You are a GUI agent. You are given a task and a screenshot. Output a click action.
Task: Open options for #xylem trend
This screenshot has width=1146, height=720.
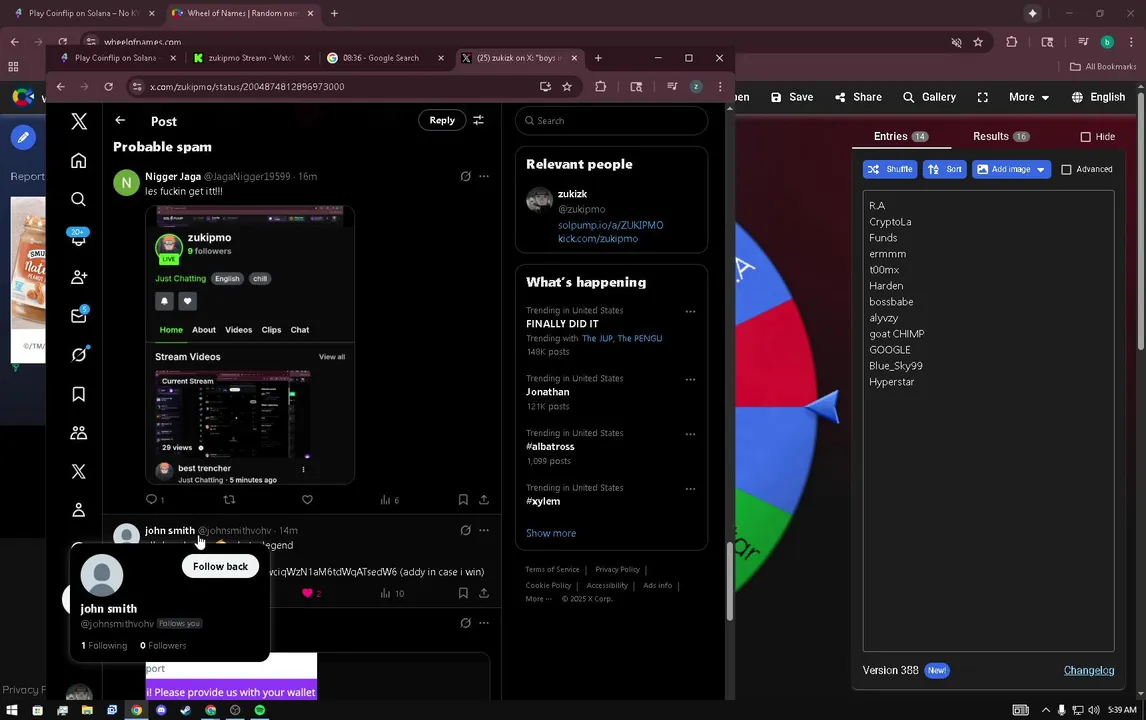pyautogui.click(x=690, y=489)
